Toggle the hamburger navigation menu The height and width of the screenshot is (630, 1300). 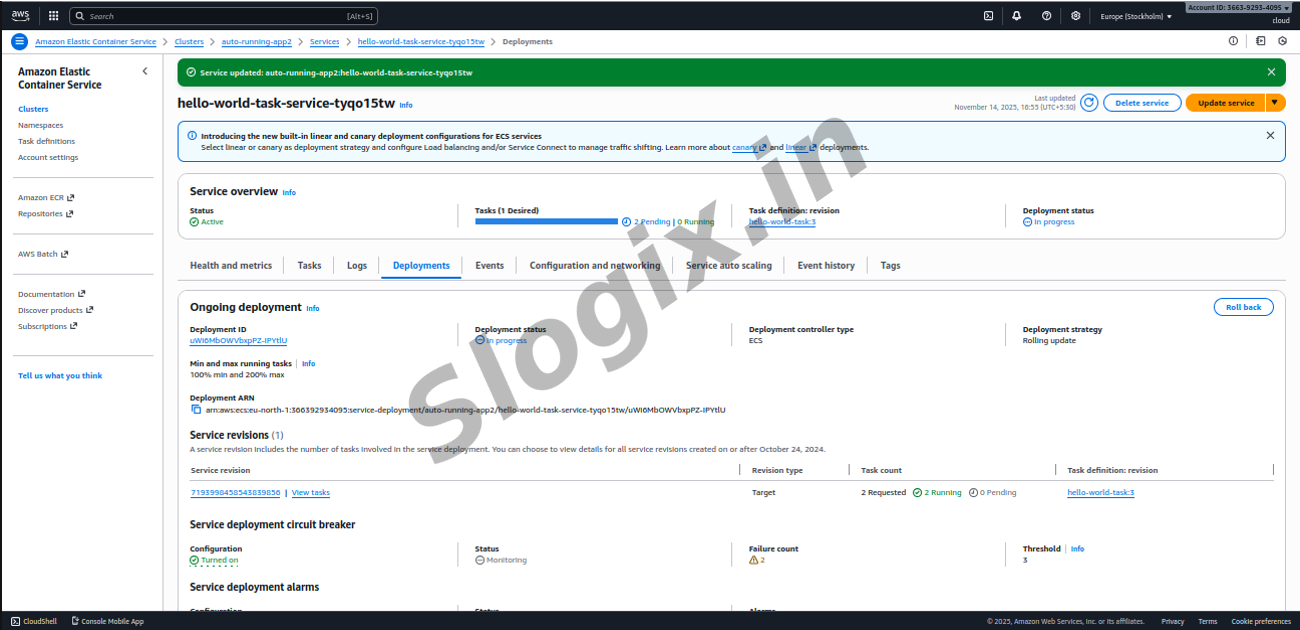pos(19,41)
